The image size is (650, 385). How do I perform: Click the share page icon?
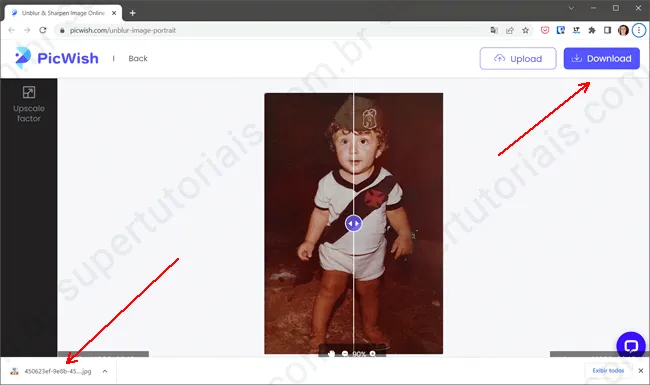click(510, 30)
